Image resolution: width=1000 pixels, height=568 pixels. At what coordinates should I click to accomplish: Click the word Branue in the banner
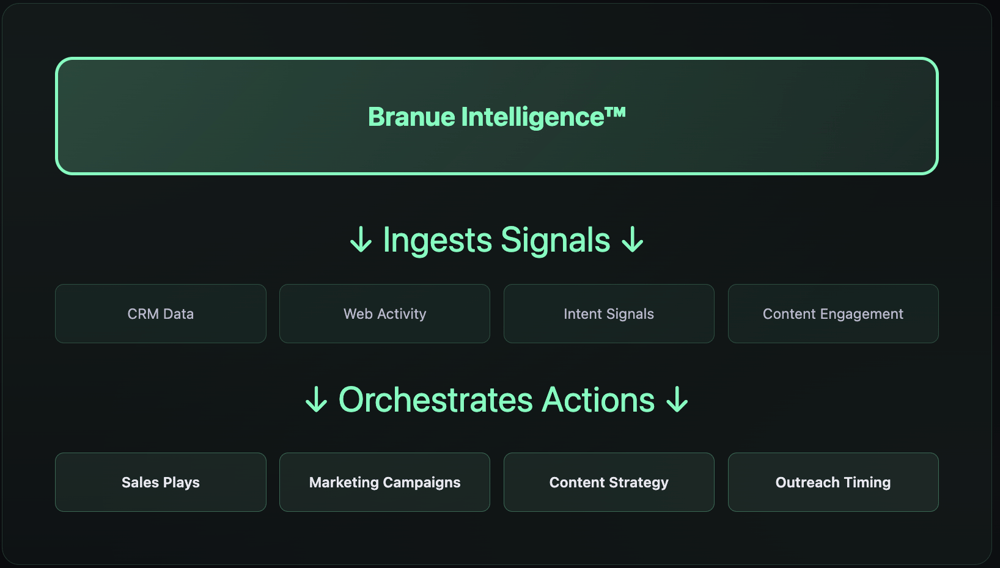(x=411, y=117)
